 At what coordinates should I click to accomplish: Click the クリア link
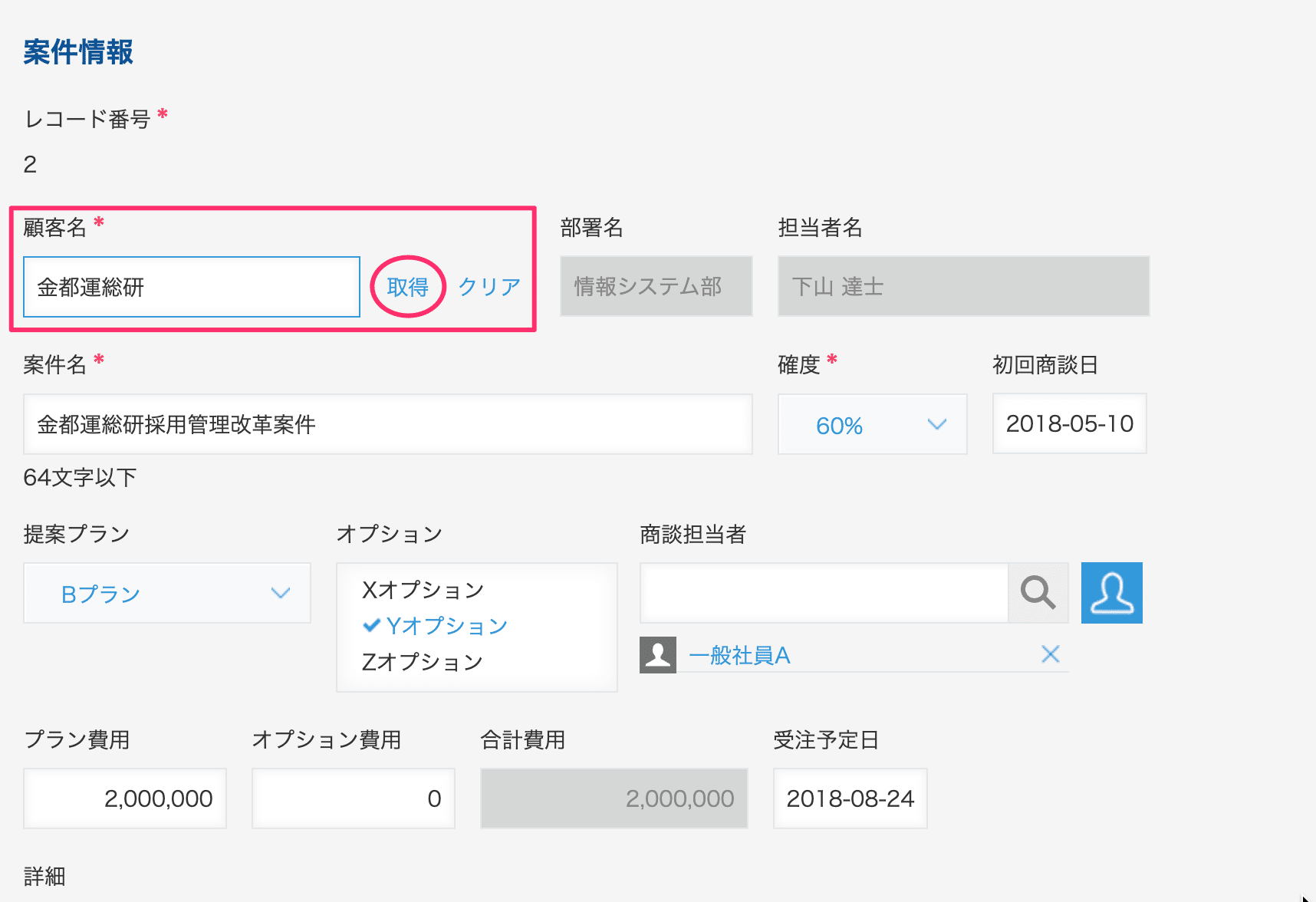pos(489,287)
